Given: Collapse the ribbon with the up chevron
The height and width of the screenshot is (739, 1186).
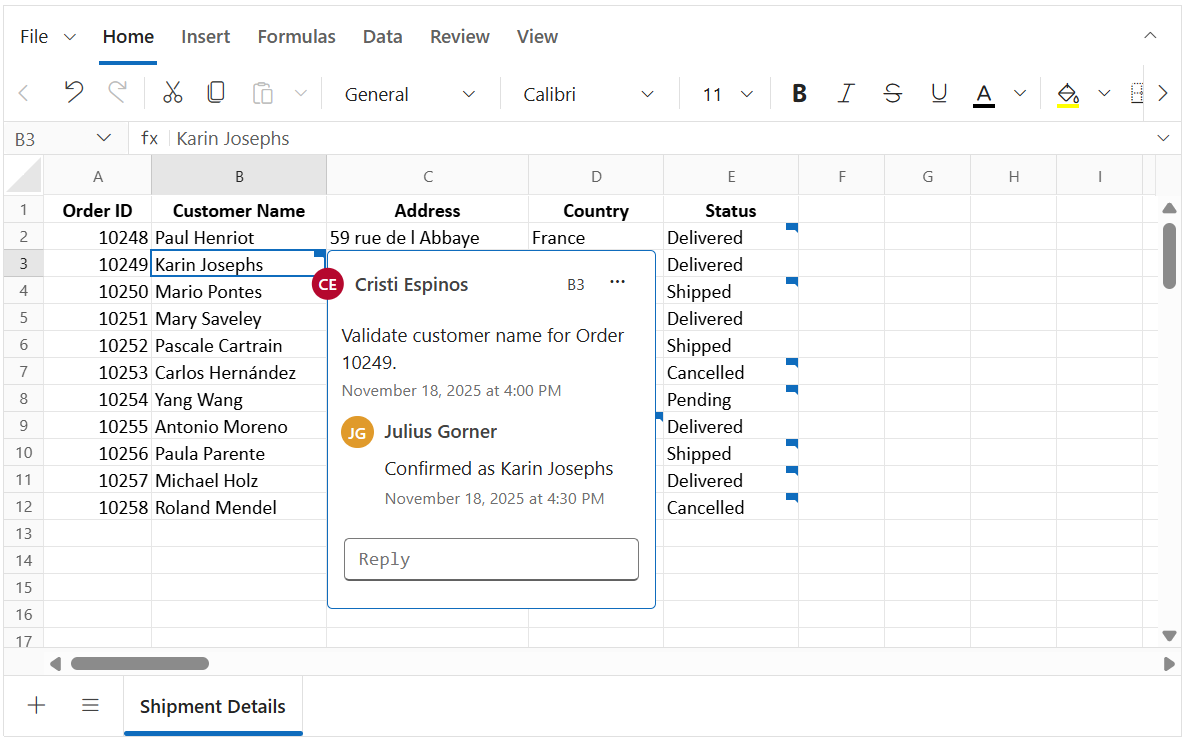Looking at the screenshot, I should coord(1150,36).
